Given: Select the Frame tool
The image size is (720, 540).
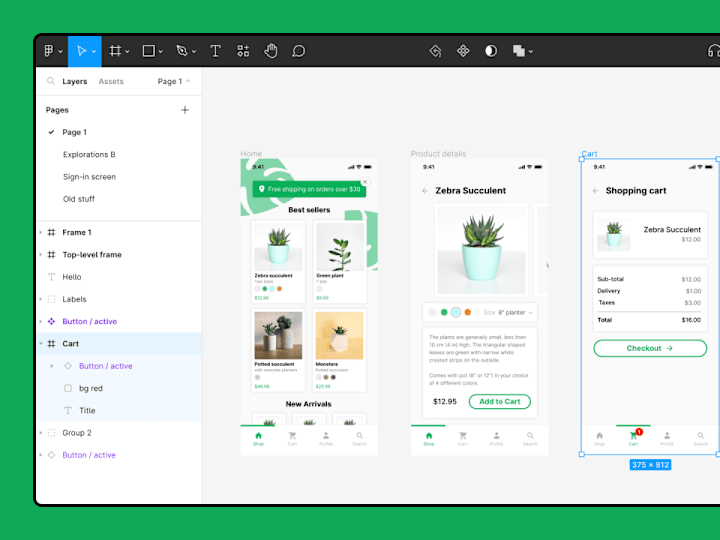Looking at the screenshot, I should (x=115, y=51).
